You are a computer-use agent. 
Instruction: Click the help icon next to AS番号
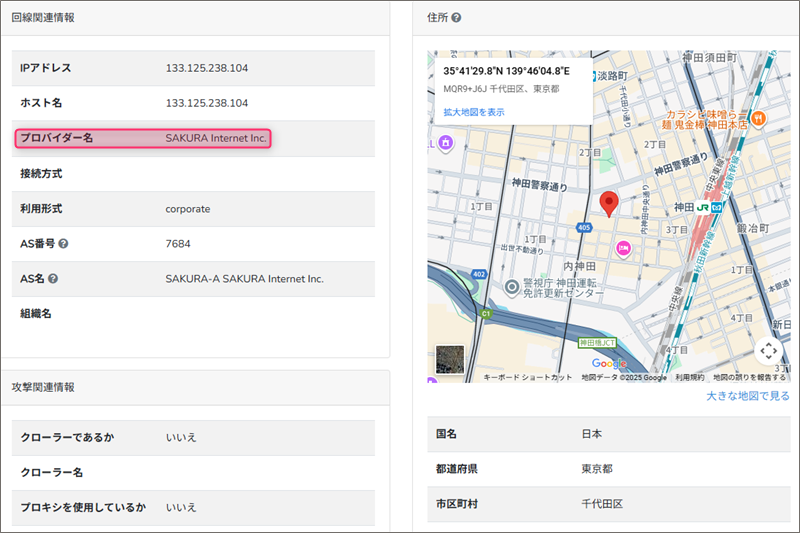click(x=63, y=244)
